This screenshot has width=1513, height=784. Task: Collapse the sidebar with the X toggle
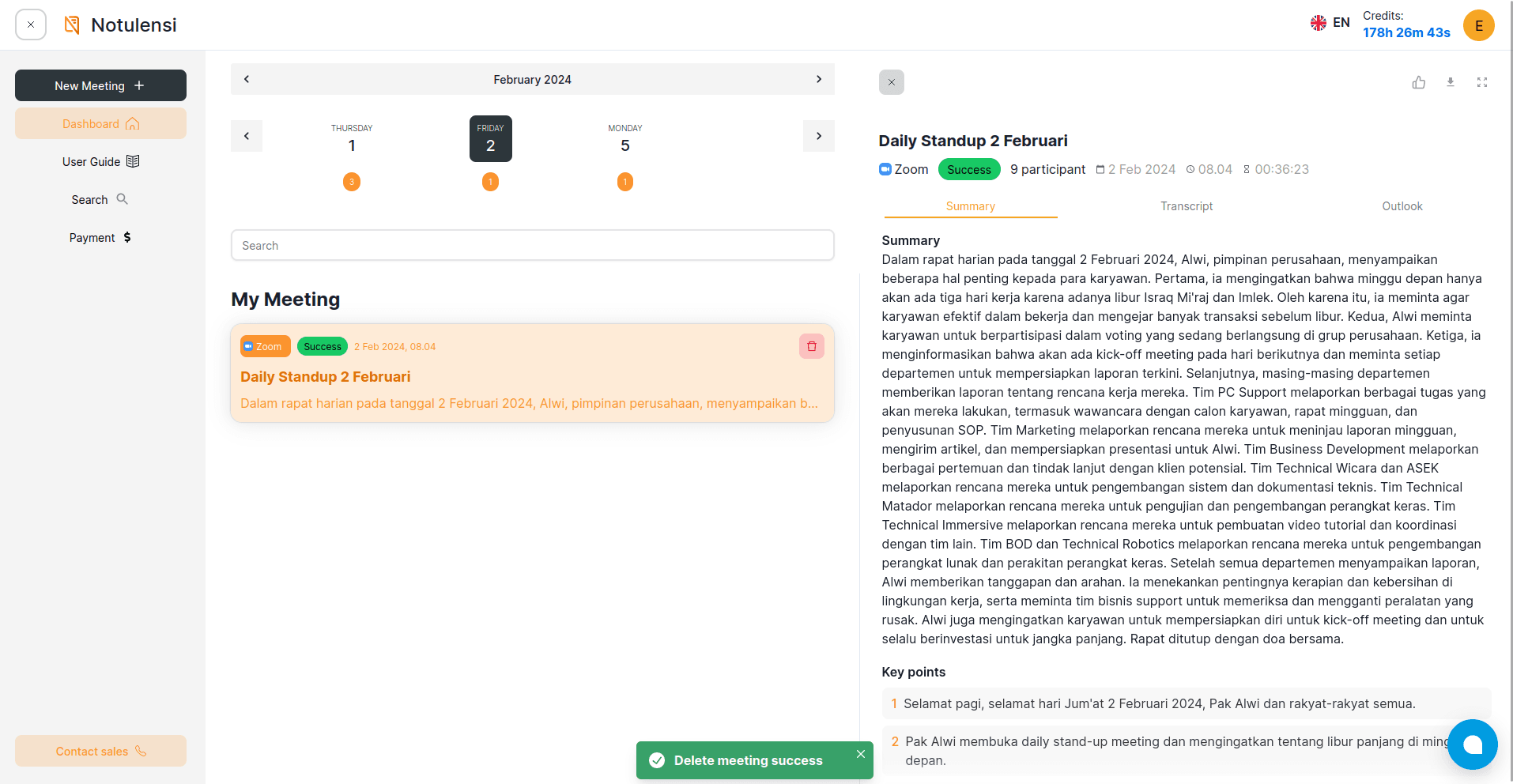(x=31, y=24)
